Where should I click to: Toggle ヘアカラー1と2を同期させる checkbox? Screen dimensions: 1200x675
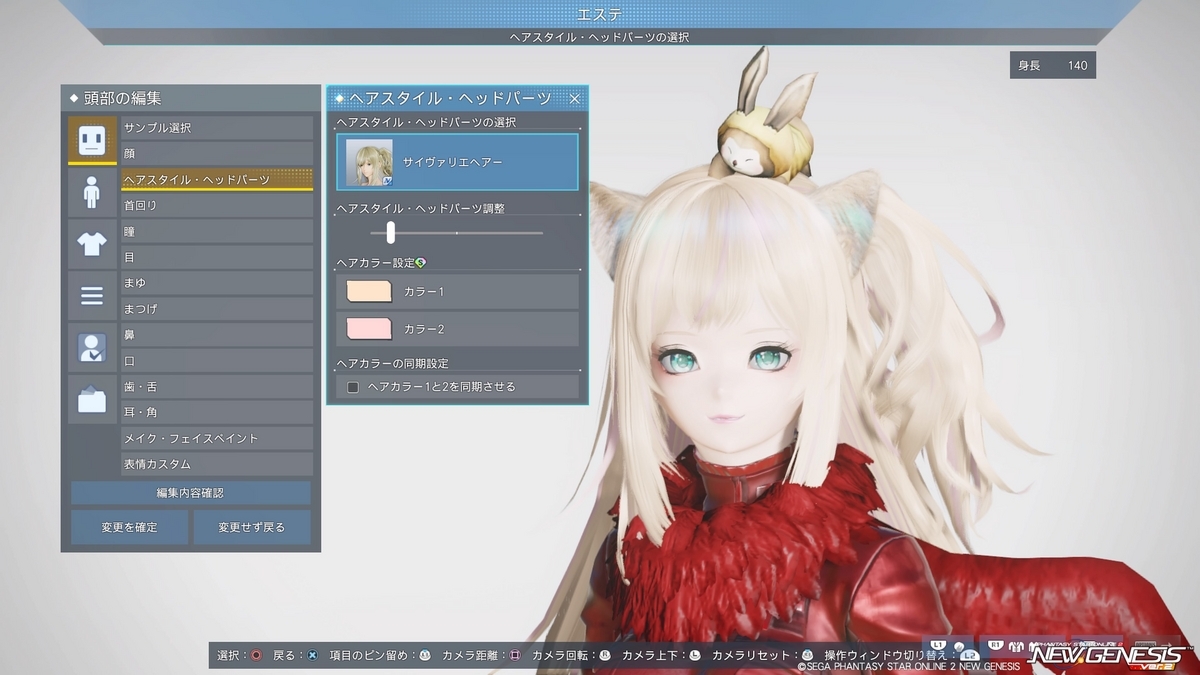coord(353,387)
